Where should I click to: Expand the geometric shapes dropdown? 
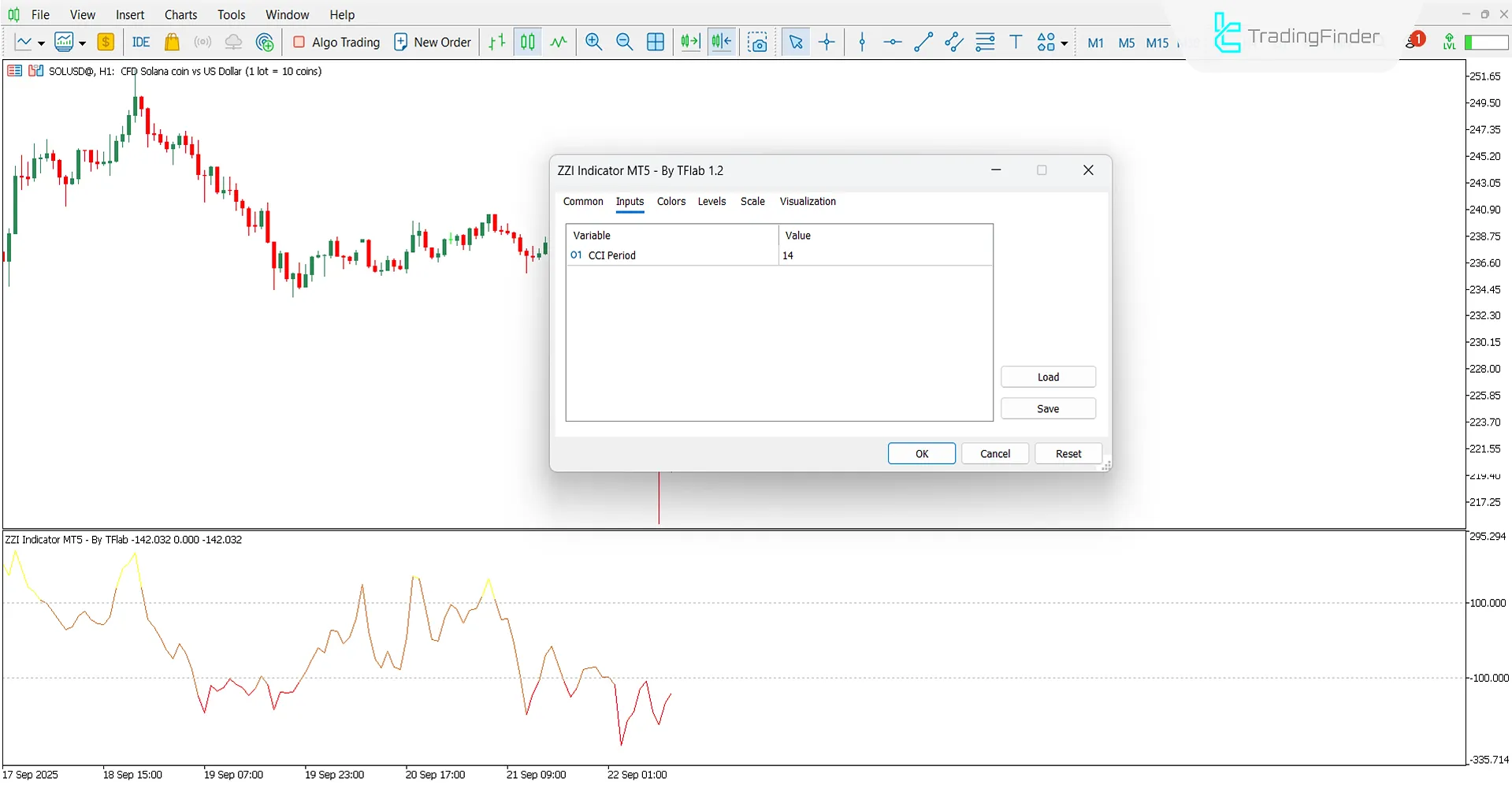coord(1062,43)
